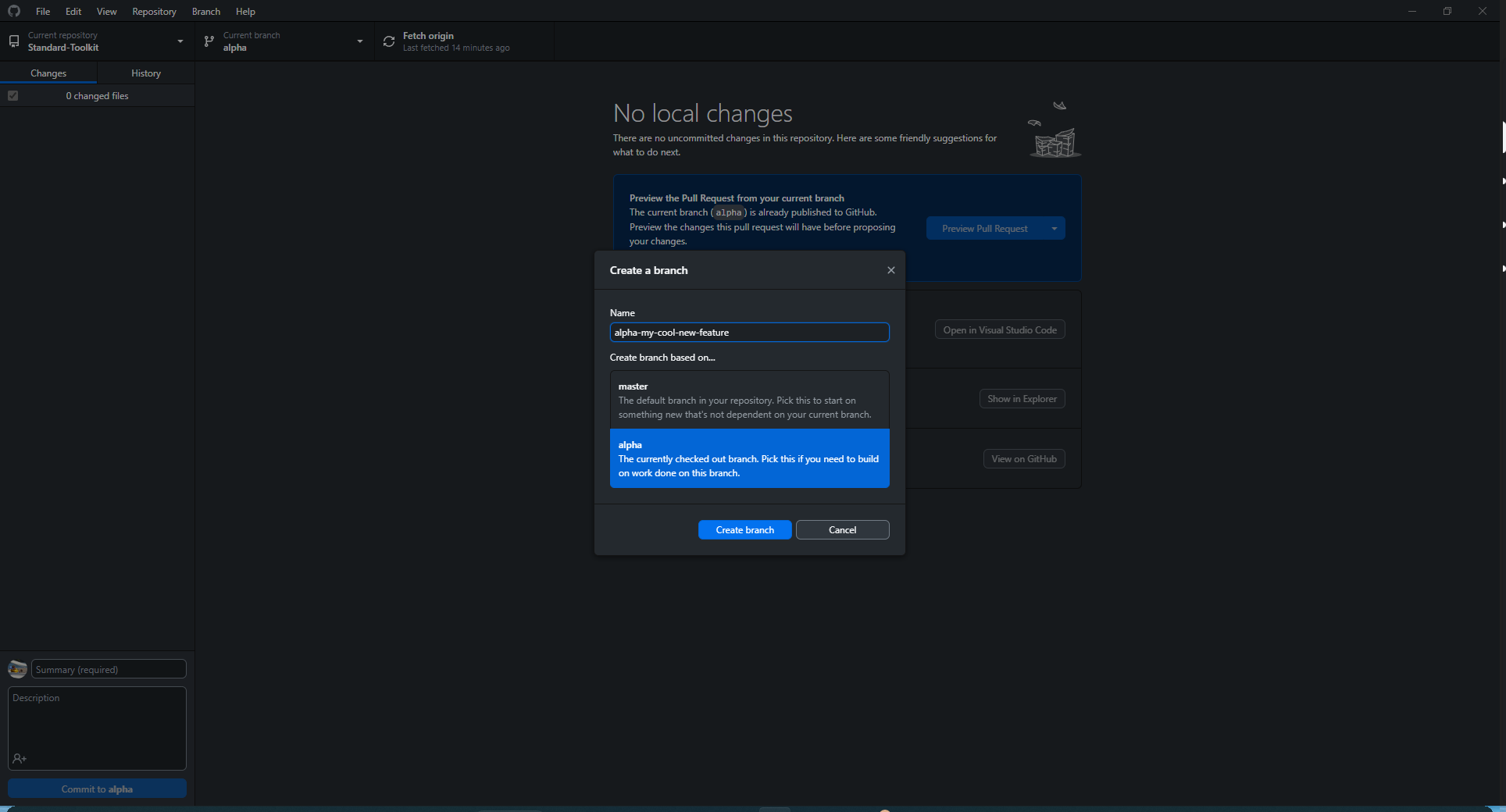The width and height of the screenshot is (1506, 812).
Task: Open the Repository menu
Action: point(154,12)
